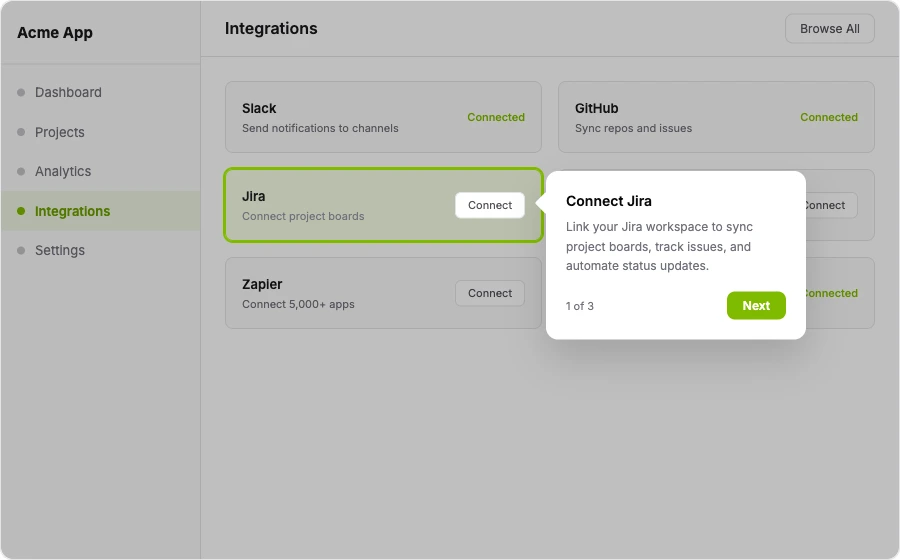Select the GitHub integration card

pyautogui.click(x=716, y=117)
